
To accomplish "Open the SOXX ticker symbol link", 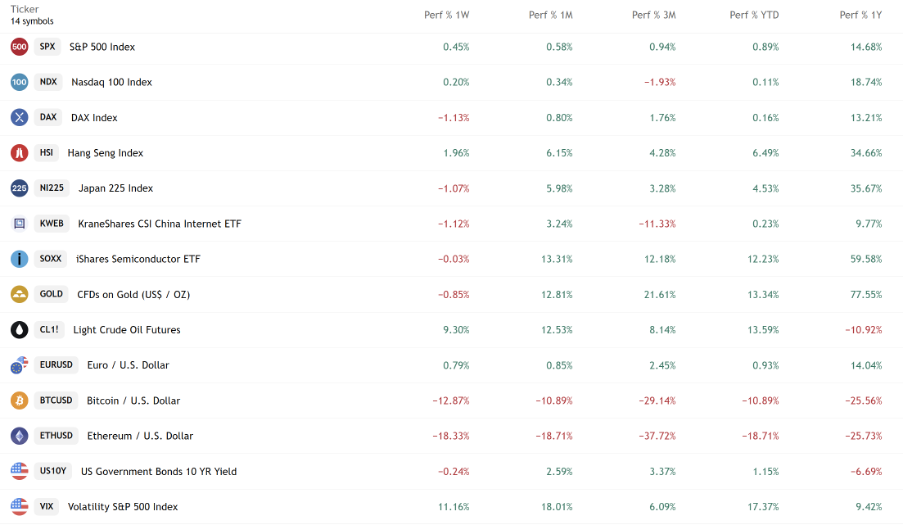I will (x=50, y=259).
